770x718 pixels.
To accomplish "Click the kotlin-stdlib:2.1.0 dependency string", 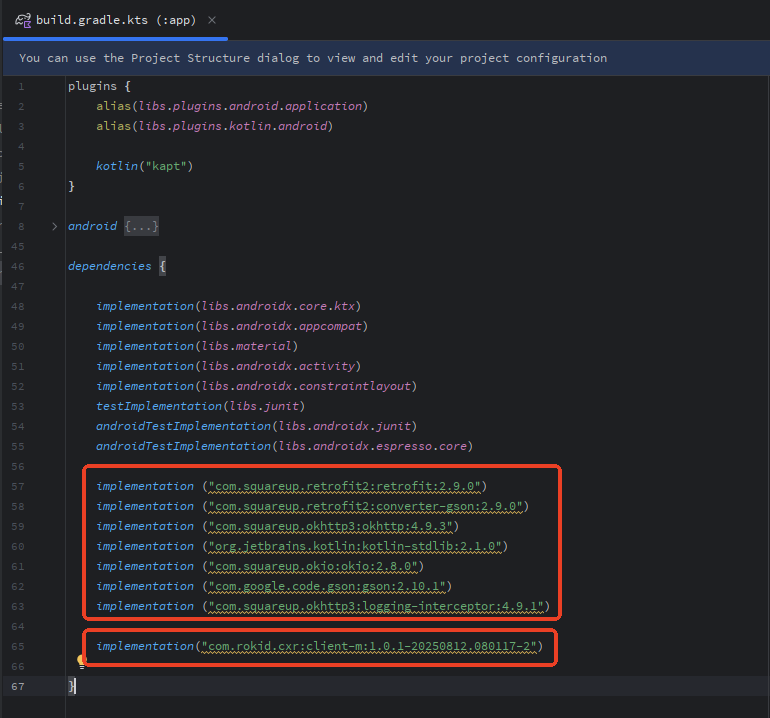I will pyautogui.click(x=355, y=546).
